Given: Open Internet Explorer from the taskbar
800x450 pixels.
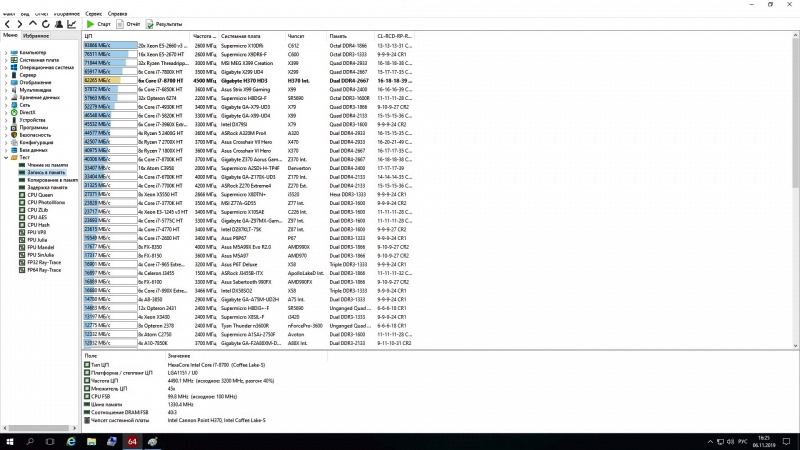Looking at the screenshot, I should tap(71, 442).
